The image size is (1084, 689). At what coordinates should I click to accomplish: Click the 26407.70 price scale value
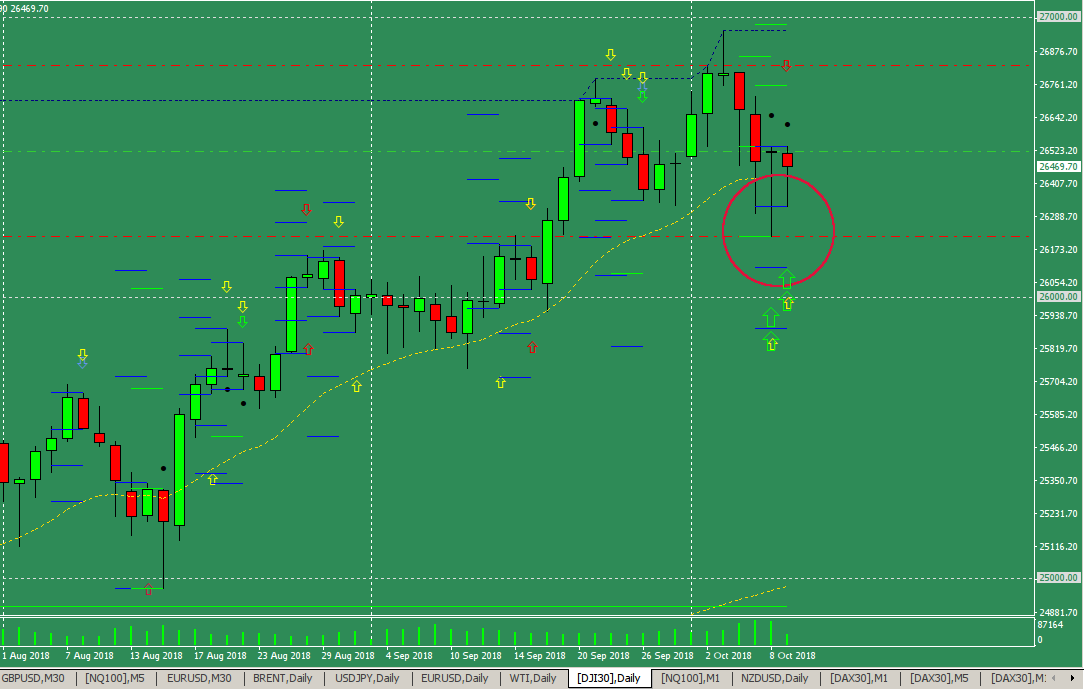coord(1058,184)
